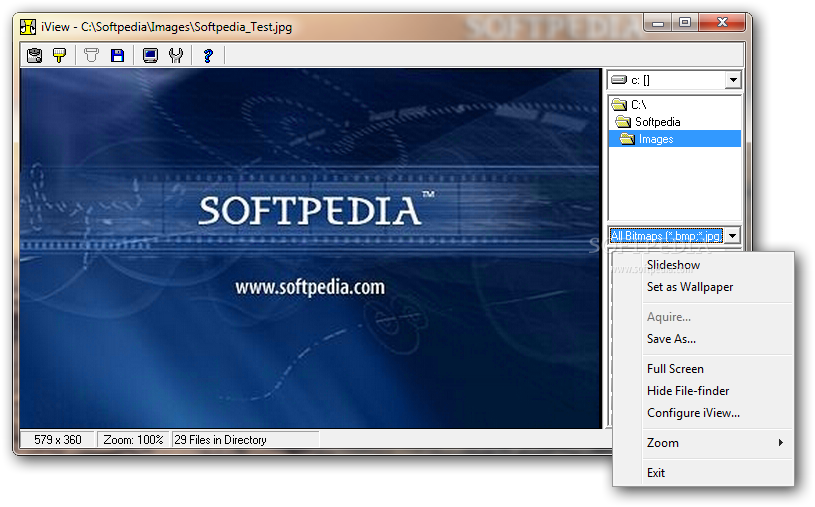Choose Set as Wallpaper in context menu
815x507 pixels.
[x=690, y=287]
